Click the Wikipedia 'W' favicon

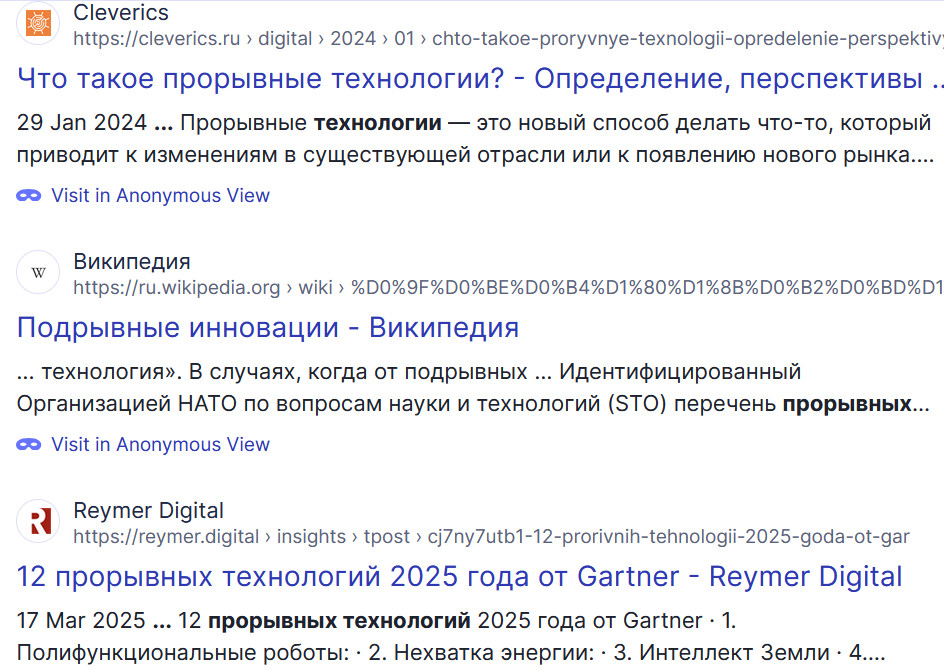pyautogui.click(x=38, y=272)
